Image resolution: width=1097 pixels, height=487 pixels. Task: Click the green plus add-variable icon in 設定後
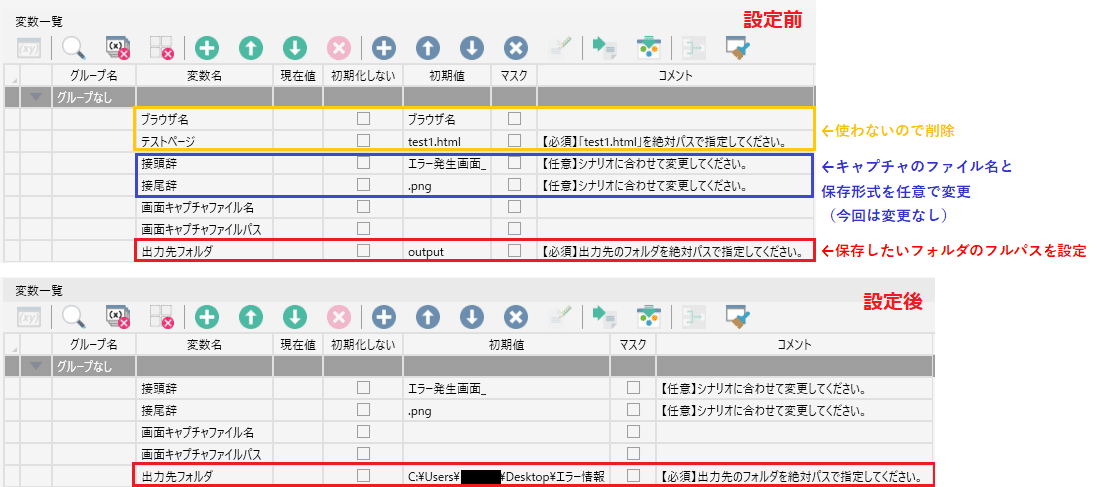coord(206,317)
